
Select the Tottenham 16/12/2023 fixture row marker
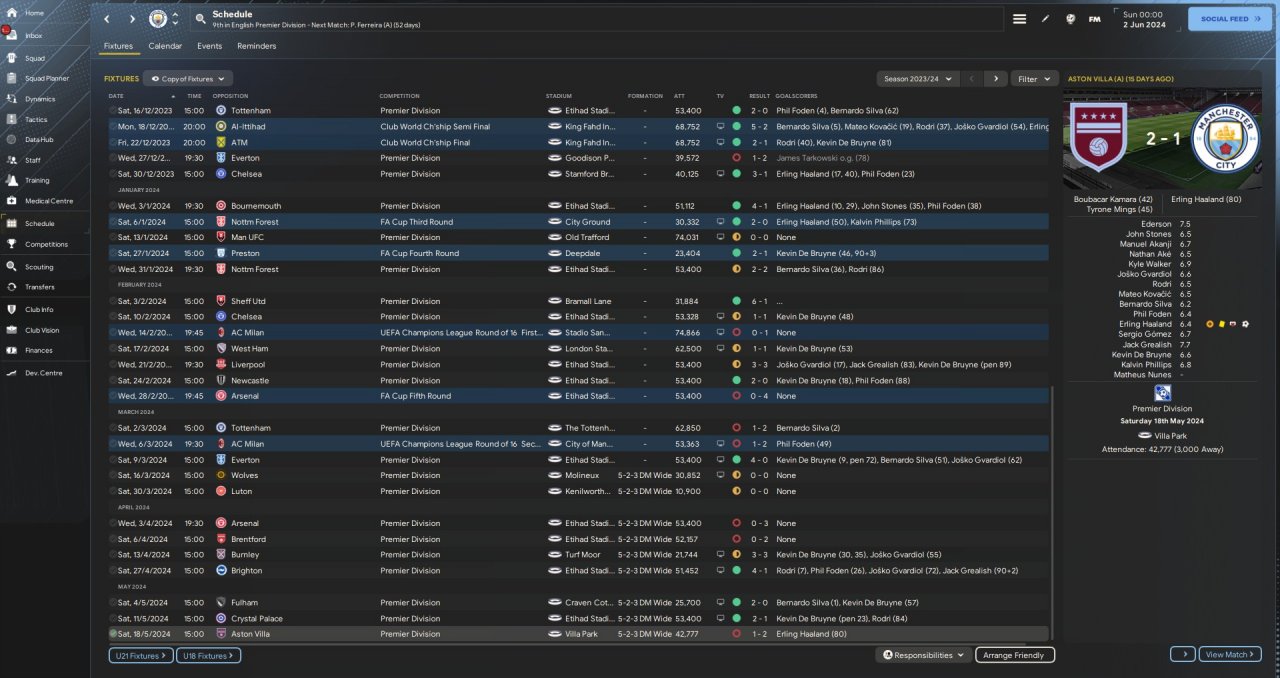(113, 110)
